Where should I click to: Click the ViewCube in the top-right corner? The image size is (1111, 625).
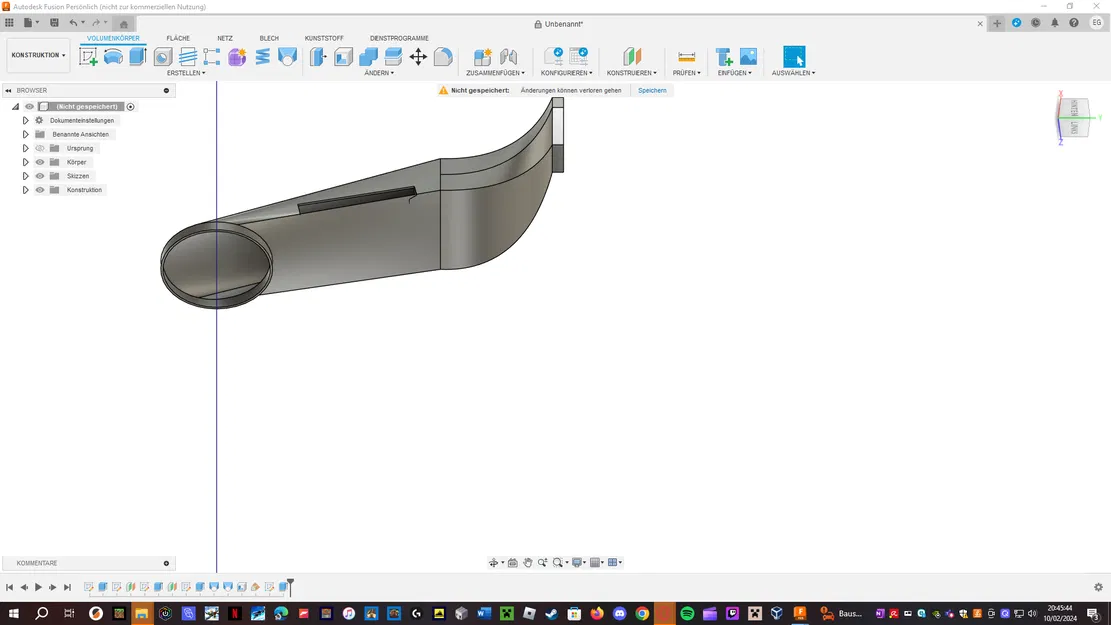pyautogui.click(x=1074, y=116)
